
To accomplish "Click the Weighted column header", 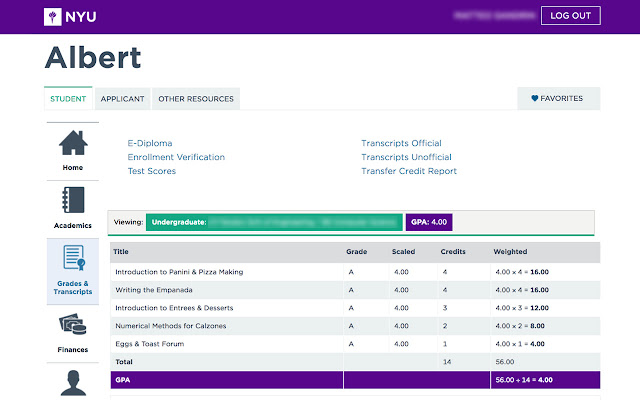I will [510, 251].
